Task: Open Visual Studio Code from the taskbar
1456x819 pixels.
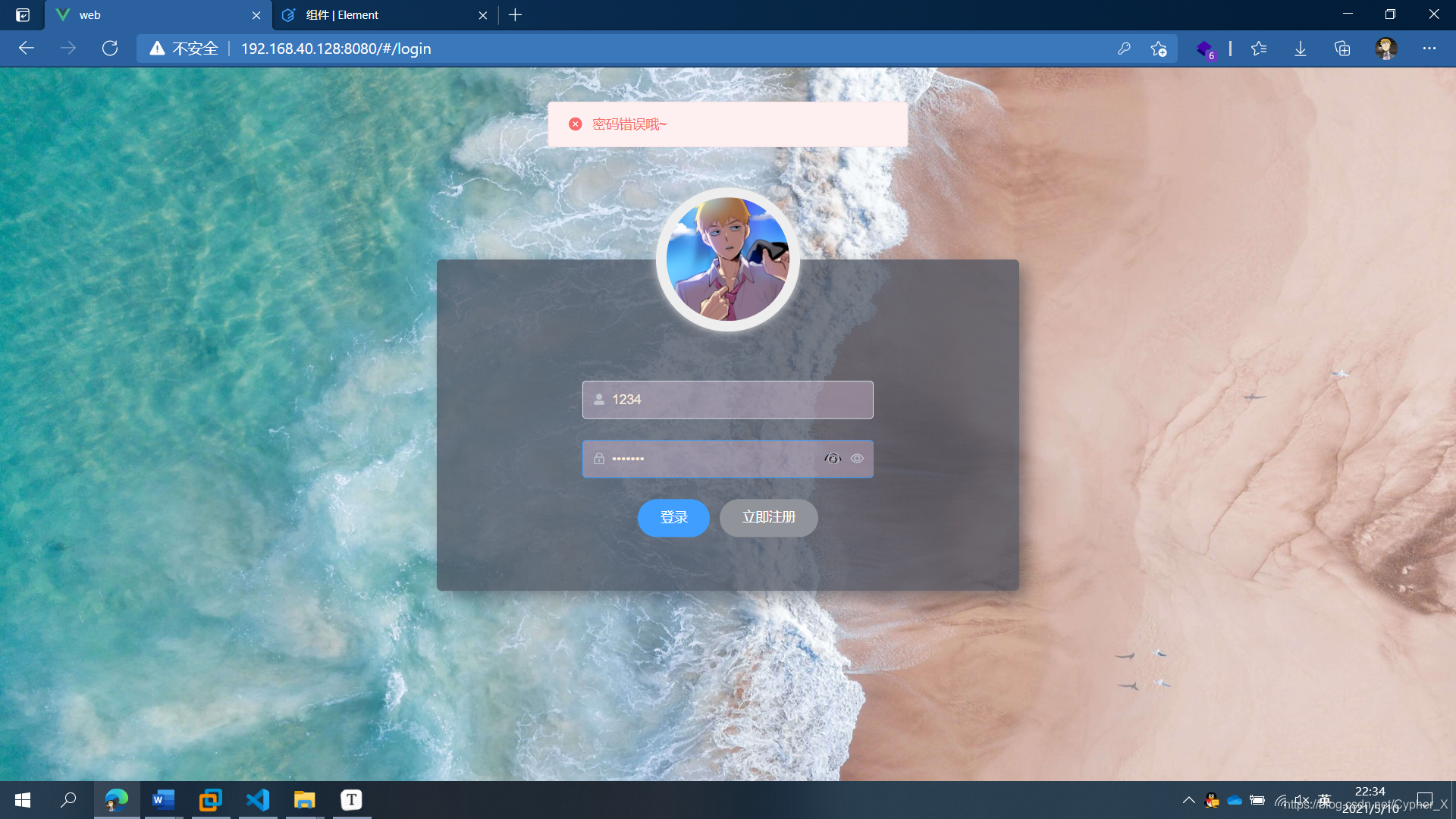Action: coord(258,800)
